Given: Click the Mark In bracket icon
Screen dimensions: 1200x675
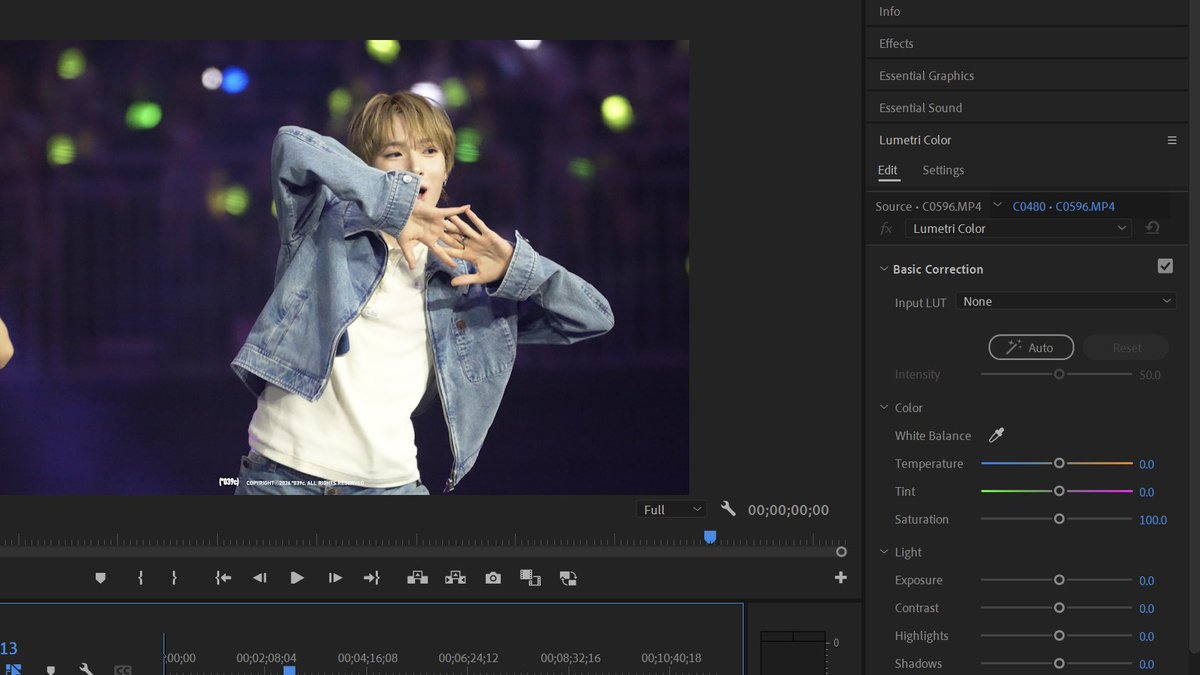Looking at the screenshot, I should (x=140, y=578).
